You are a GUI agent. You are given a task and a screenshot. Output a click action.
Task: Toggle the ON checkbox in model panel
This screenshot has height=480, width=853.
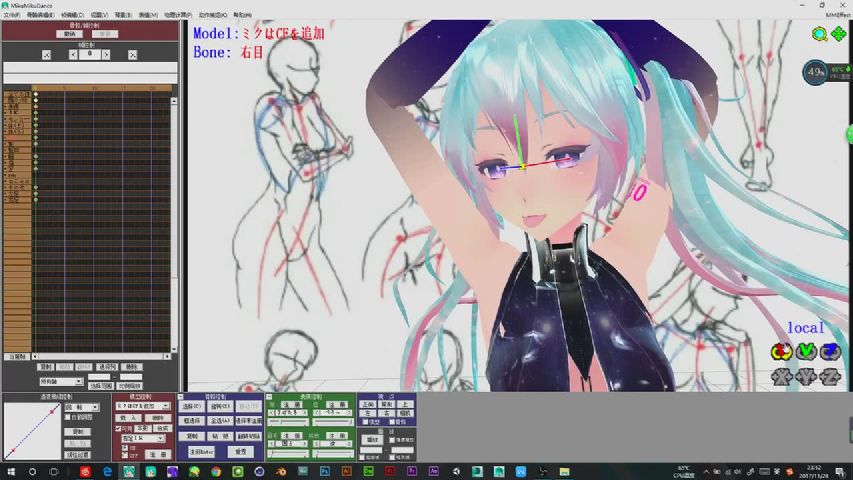click(125, 447)
